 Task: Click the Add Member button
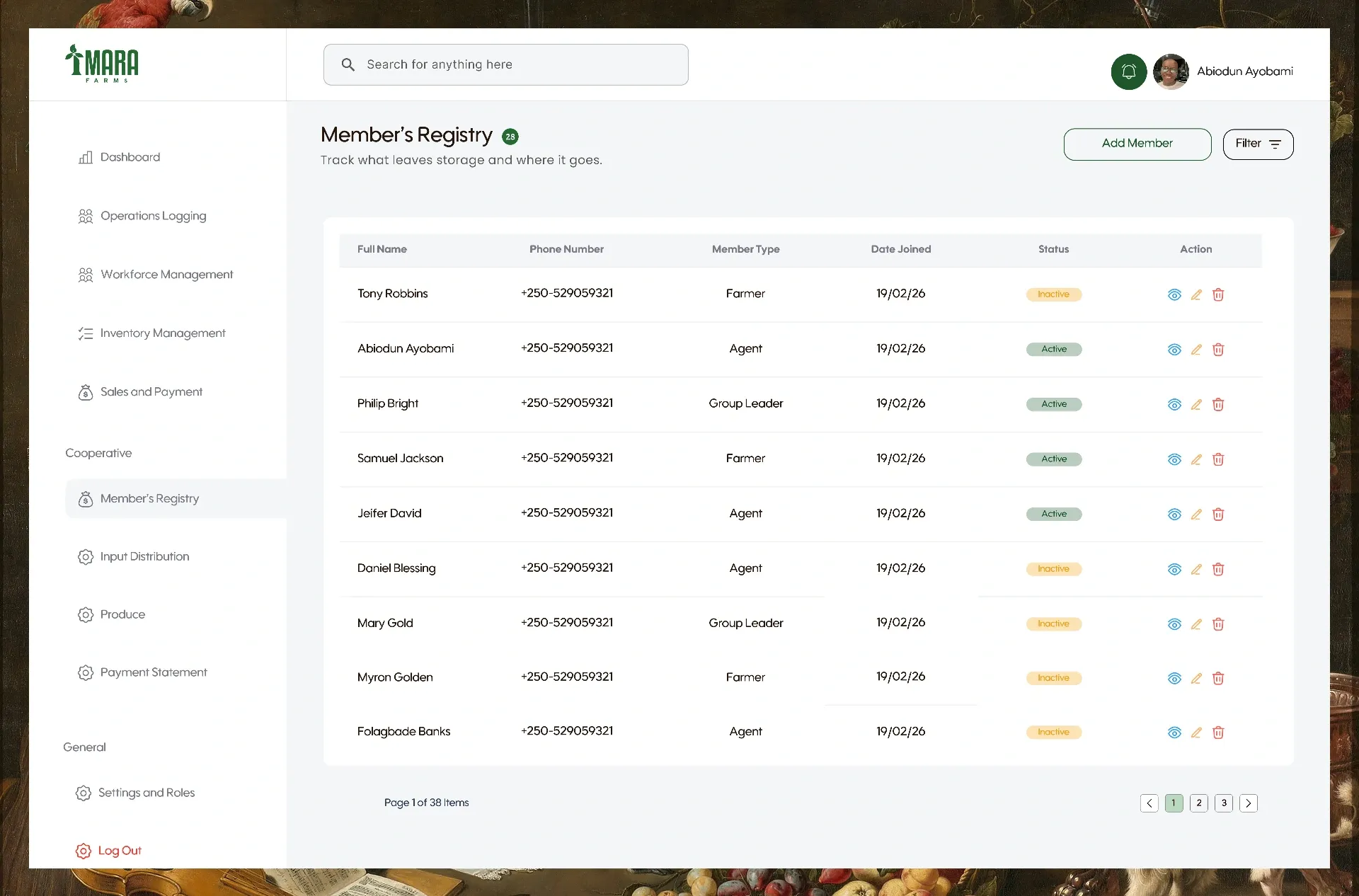pos(1137,144)
